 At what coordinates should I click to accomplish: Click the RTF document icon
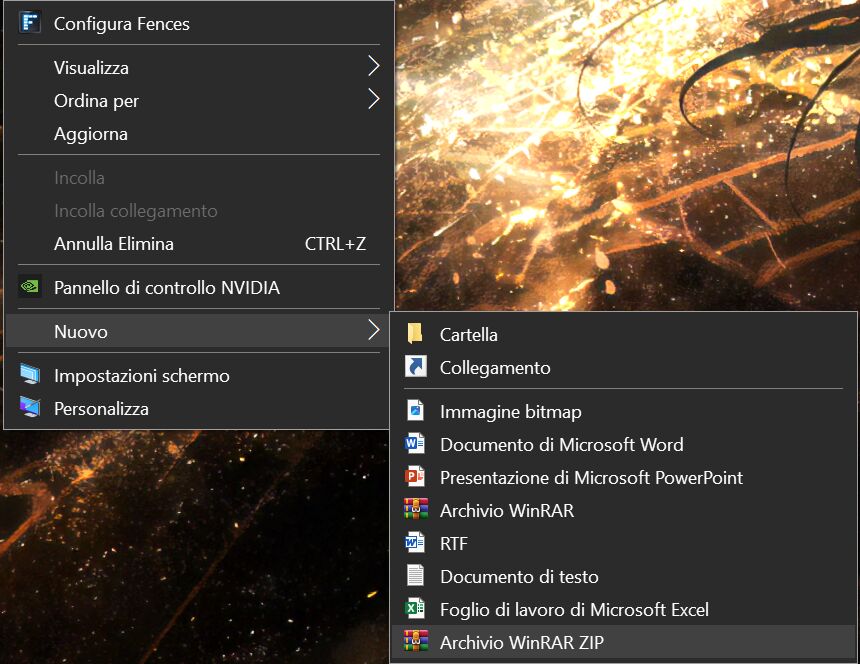point(415,543)
